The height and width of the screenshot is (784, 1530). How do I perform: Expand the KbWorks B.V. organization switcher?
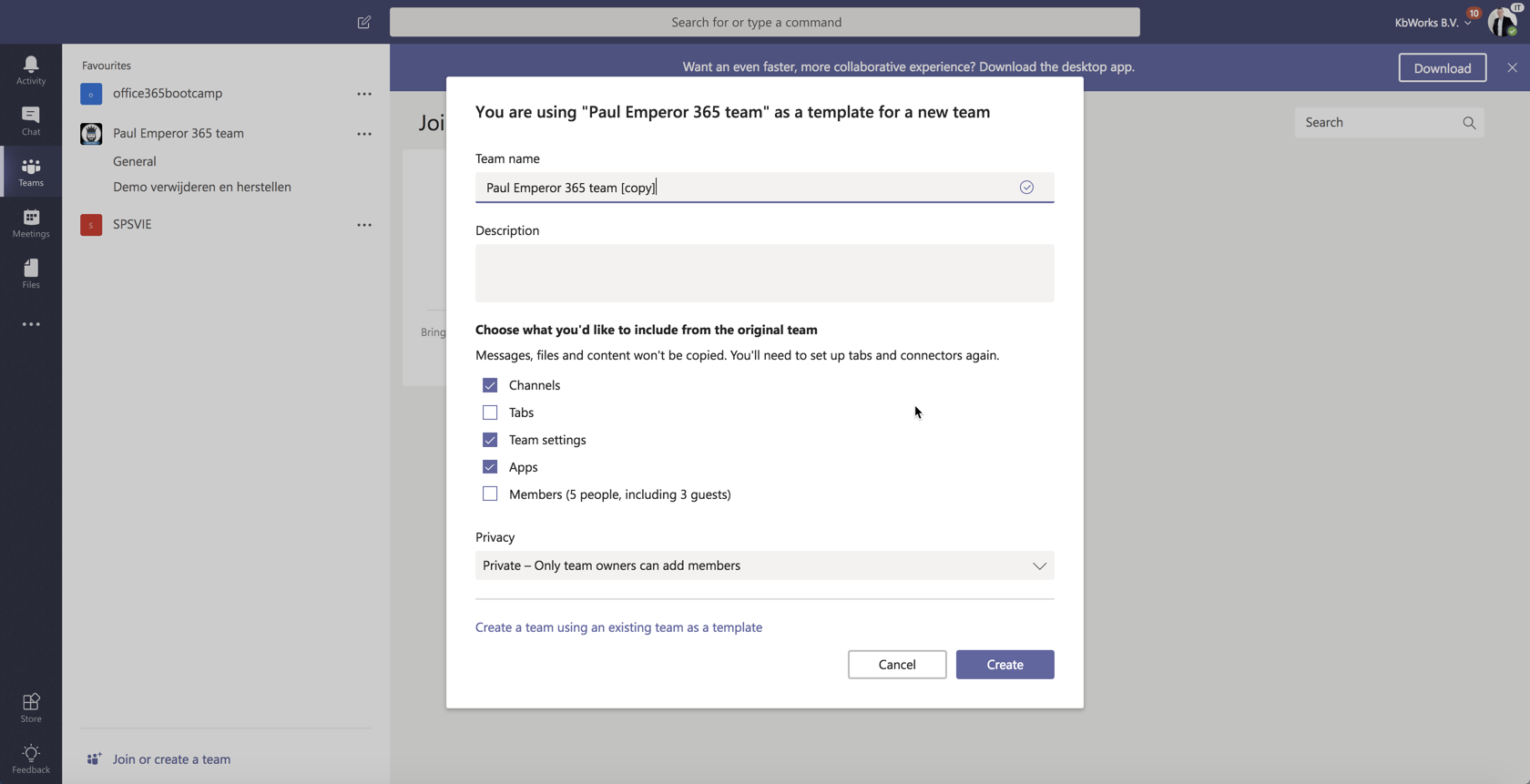click(x=1433, y=22)
